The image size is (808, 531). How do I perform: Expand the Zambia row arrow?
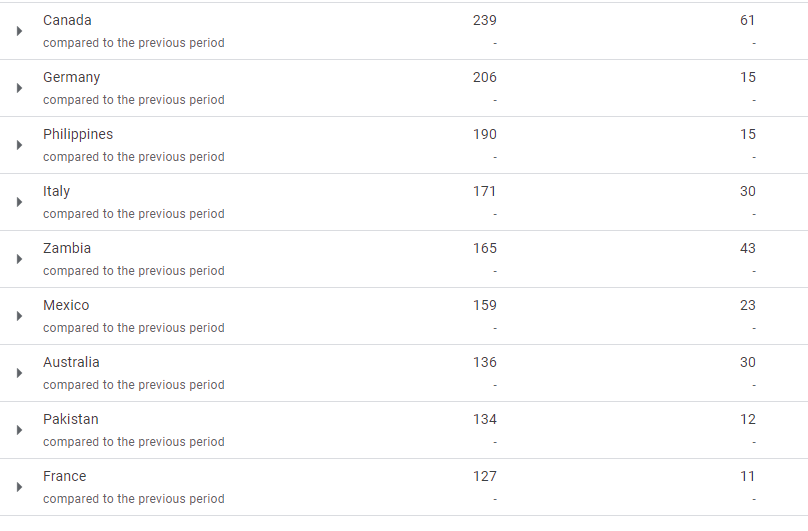[19, 259]
